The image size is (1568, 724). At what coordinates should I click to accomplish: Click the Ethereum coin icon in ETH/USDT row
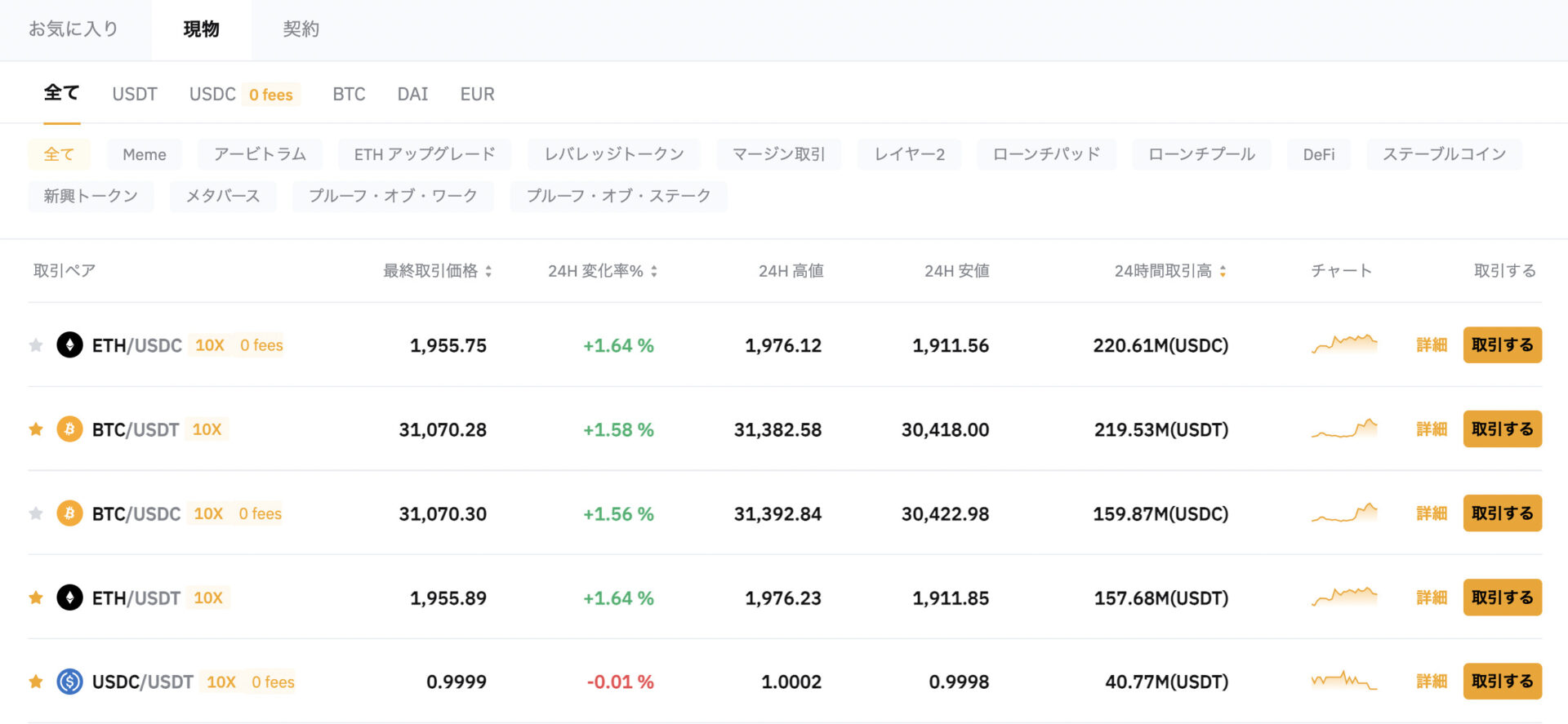[69, 597]
